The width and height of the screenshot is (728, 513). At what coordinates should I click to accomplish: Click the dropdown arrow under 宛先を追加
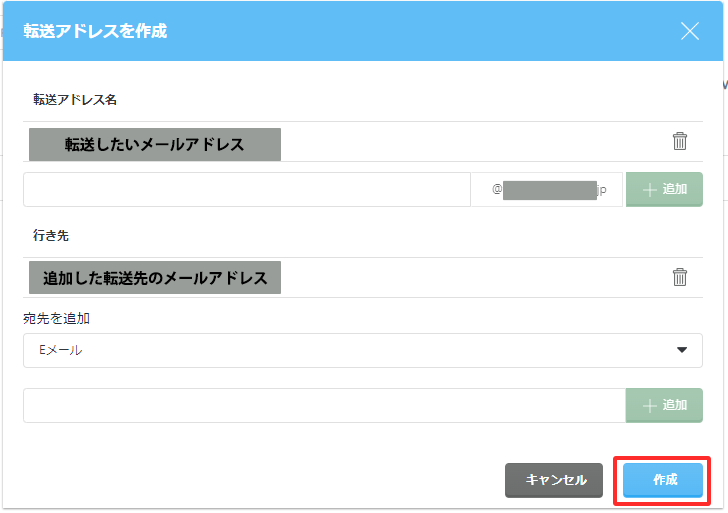(682, 350)
